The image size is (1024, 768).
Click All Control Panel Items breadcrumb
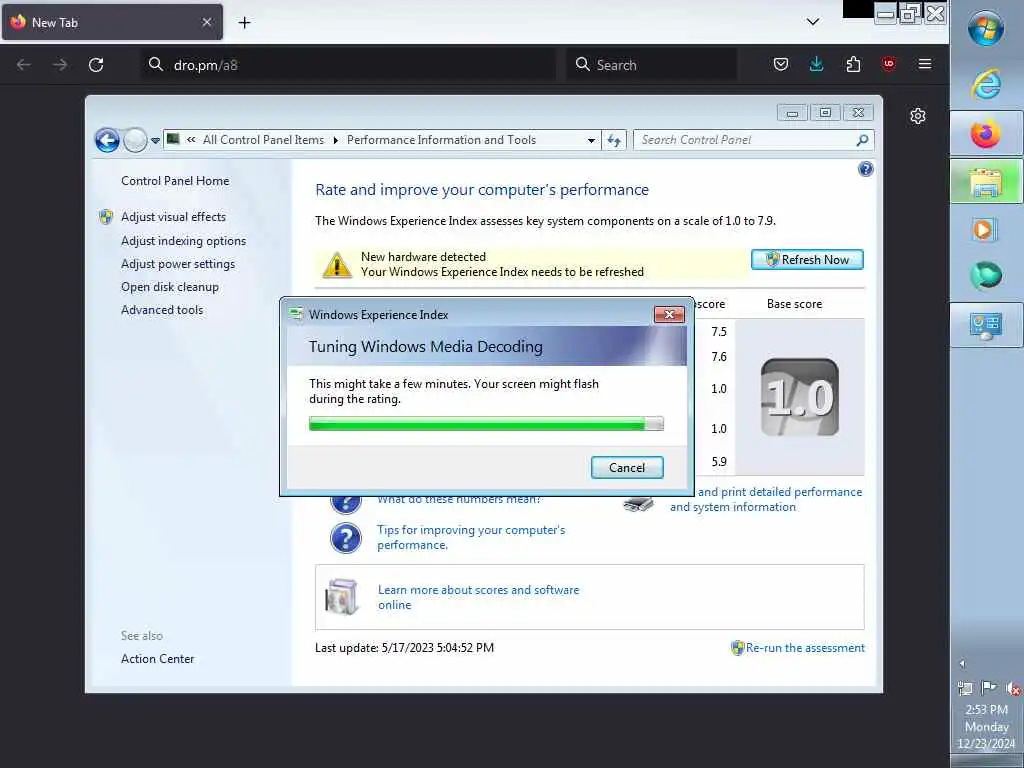[x=263, y=140]
